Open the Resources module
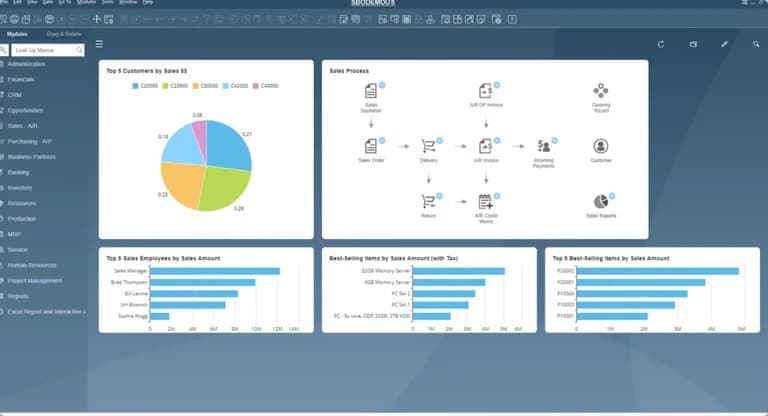 pyautogui.click(x=22, y=203)
